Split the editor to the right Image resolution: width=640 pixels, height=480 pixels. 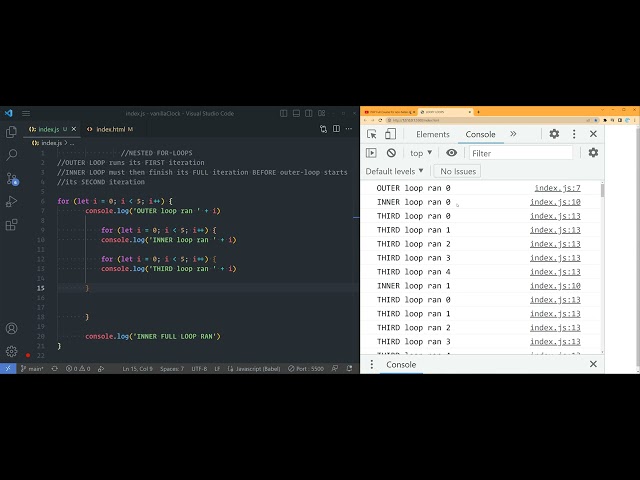(336, 129)
